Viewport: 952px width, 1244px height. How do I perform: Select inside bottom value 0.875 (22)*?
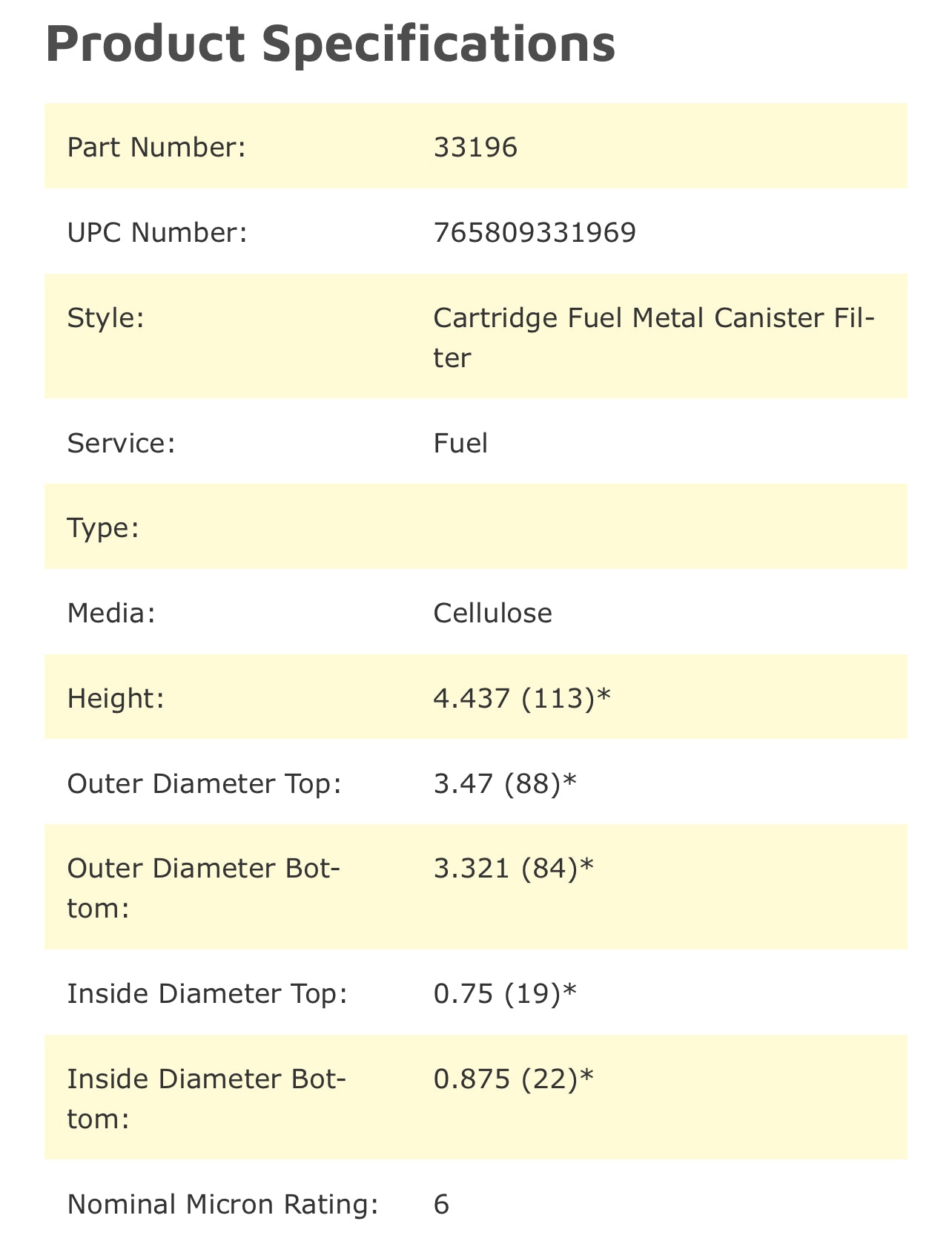coord(513,1078)
